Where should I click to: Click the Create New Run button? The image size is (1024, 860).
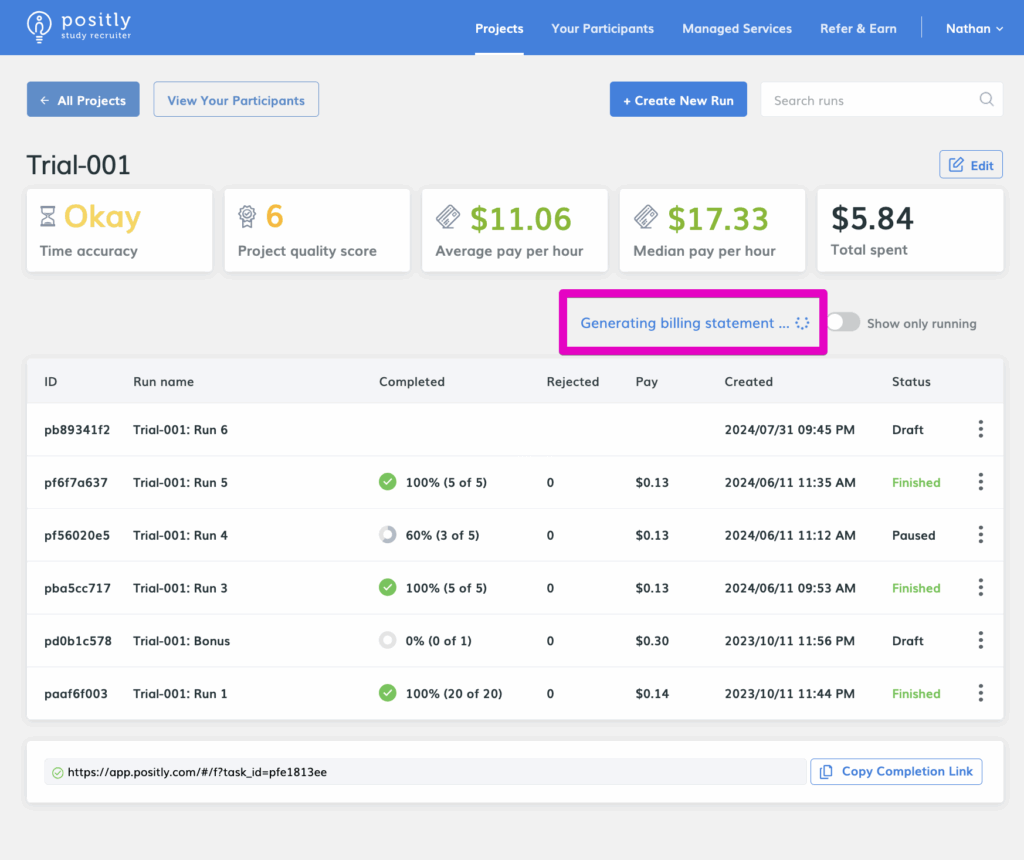click(x=678, y=100)
